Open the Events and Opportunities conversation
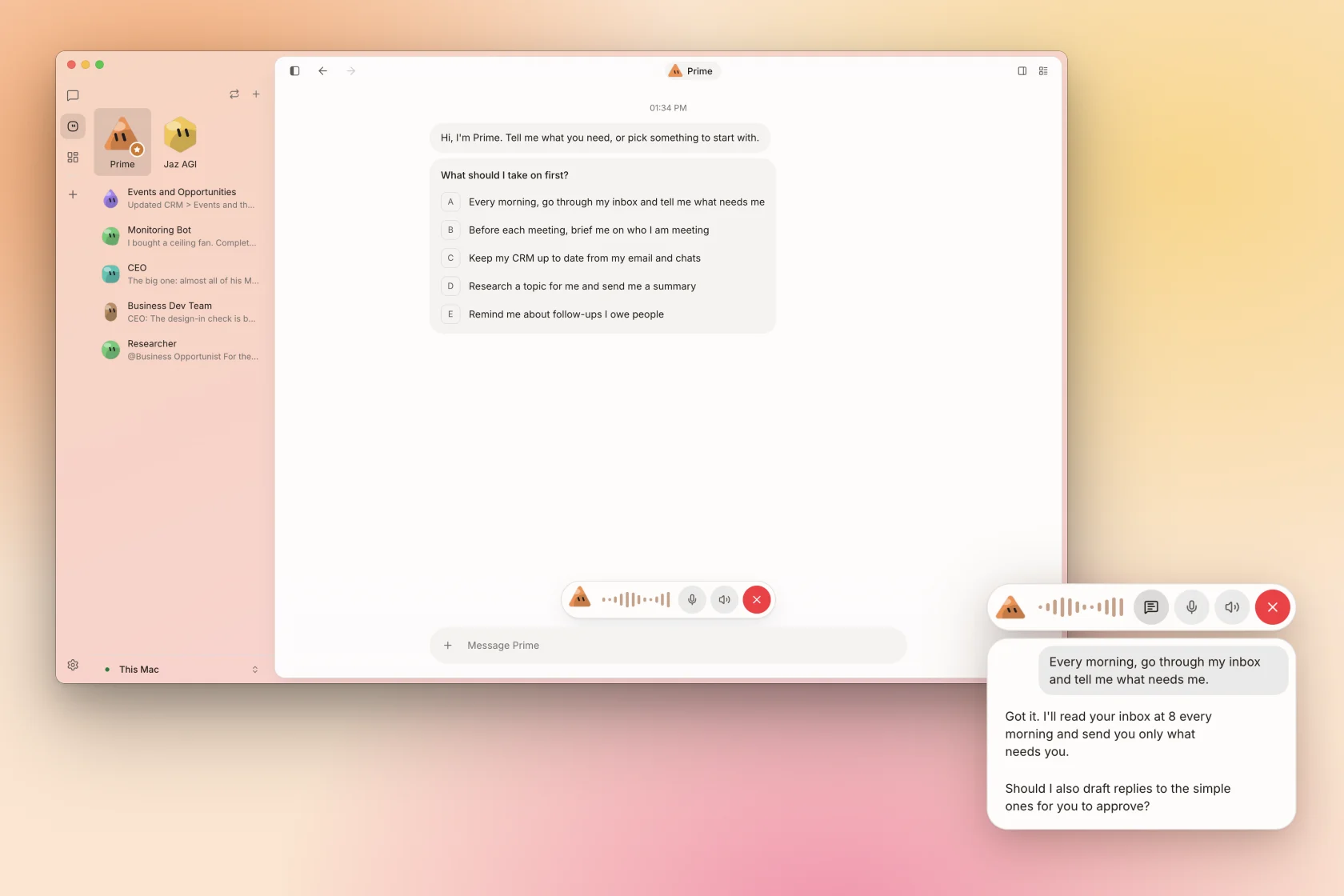Screen dimensions: 1344x896 181,198
